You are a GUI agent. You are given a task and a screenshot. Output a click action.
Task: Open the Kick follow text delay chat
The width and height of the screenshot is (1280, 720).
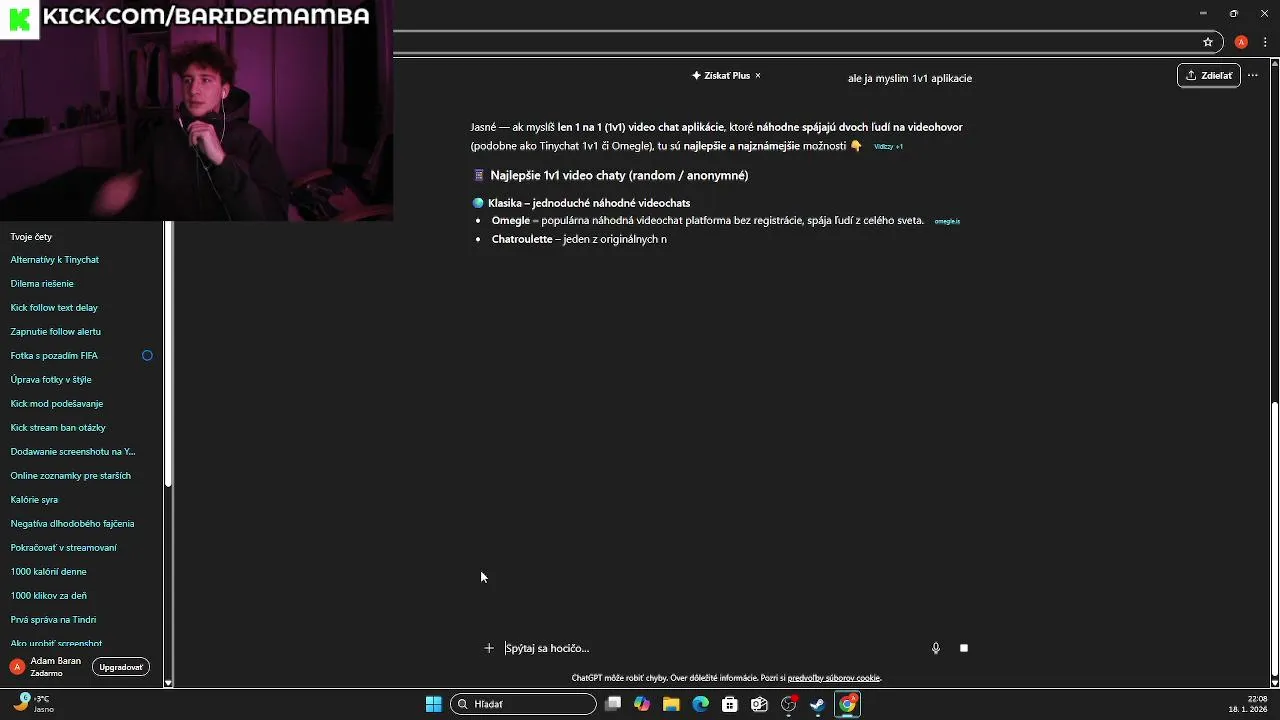click(54, 308)
